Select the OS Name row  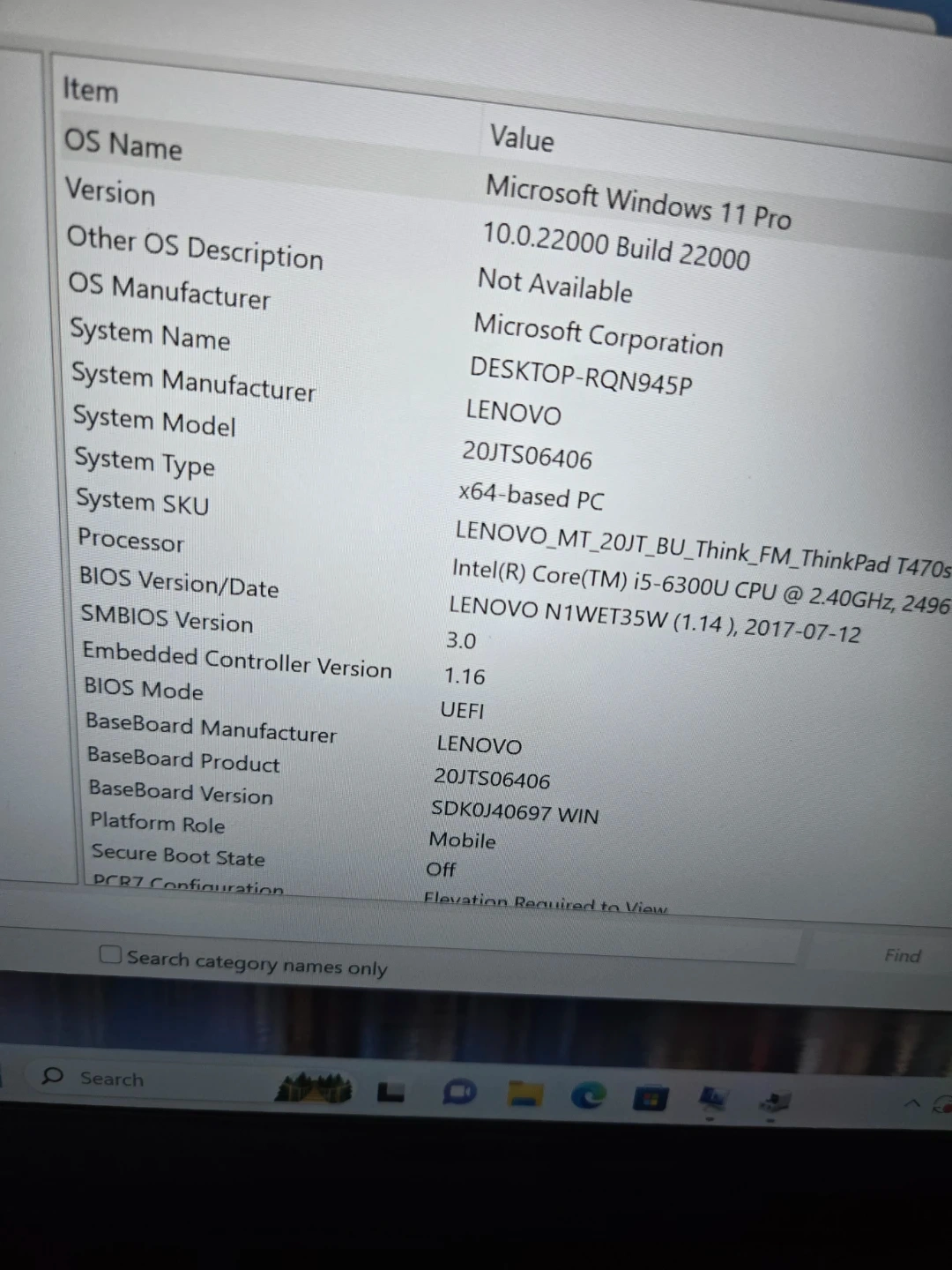click(x=123, y=144)
